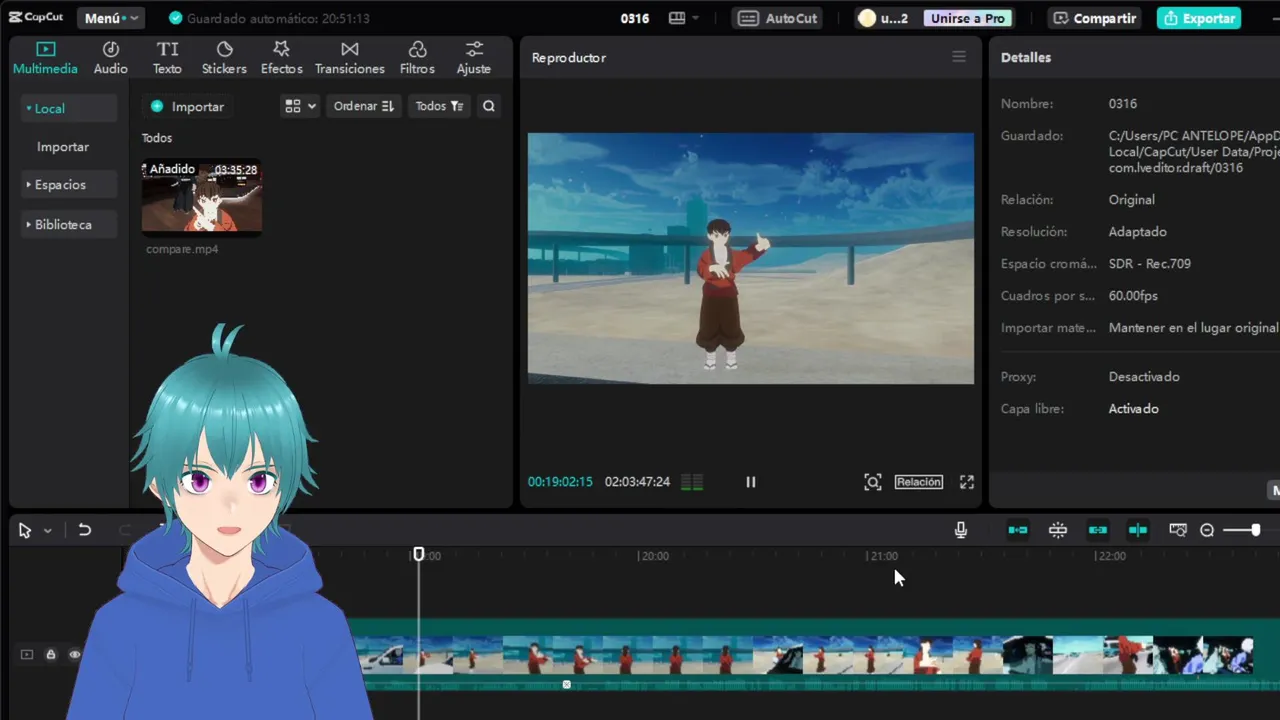
Task: Select the video clip on the timeline
Action: click(x=815, y=655)
